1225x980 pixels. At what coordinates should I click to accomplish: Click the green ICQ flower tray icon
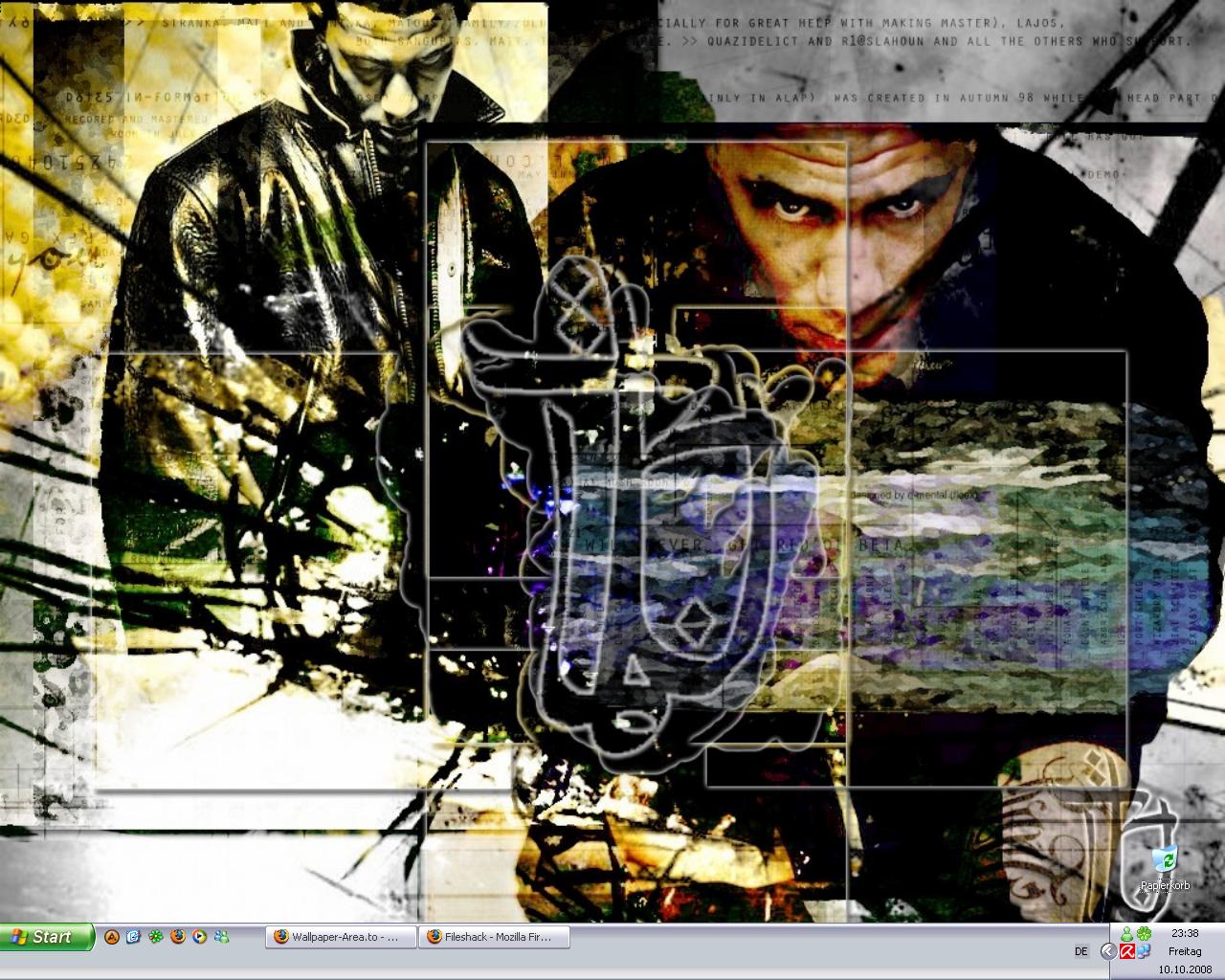point(1144,934)
